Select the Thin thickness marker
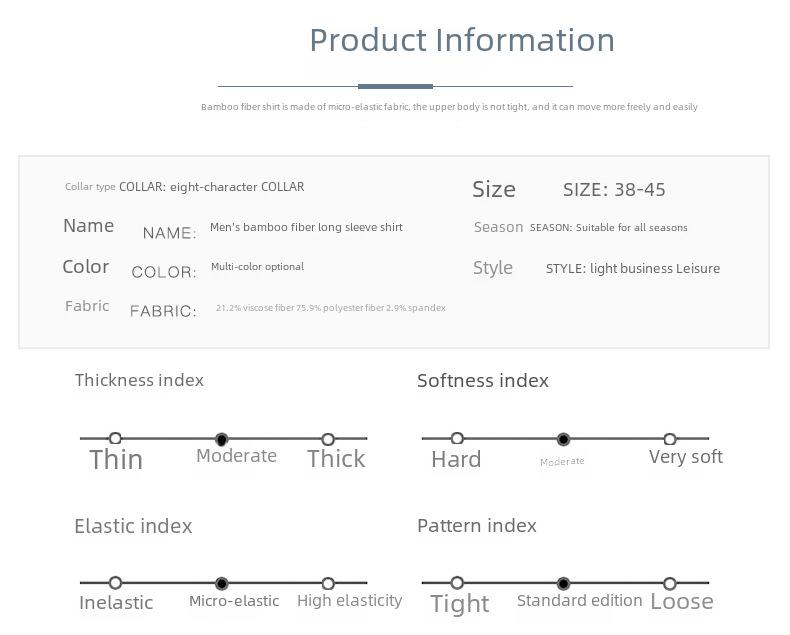The image size is (790, 635). (x=115, y=438)
